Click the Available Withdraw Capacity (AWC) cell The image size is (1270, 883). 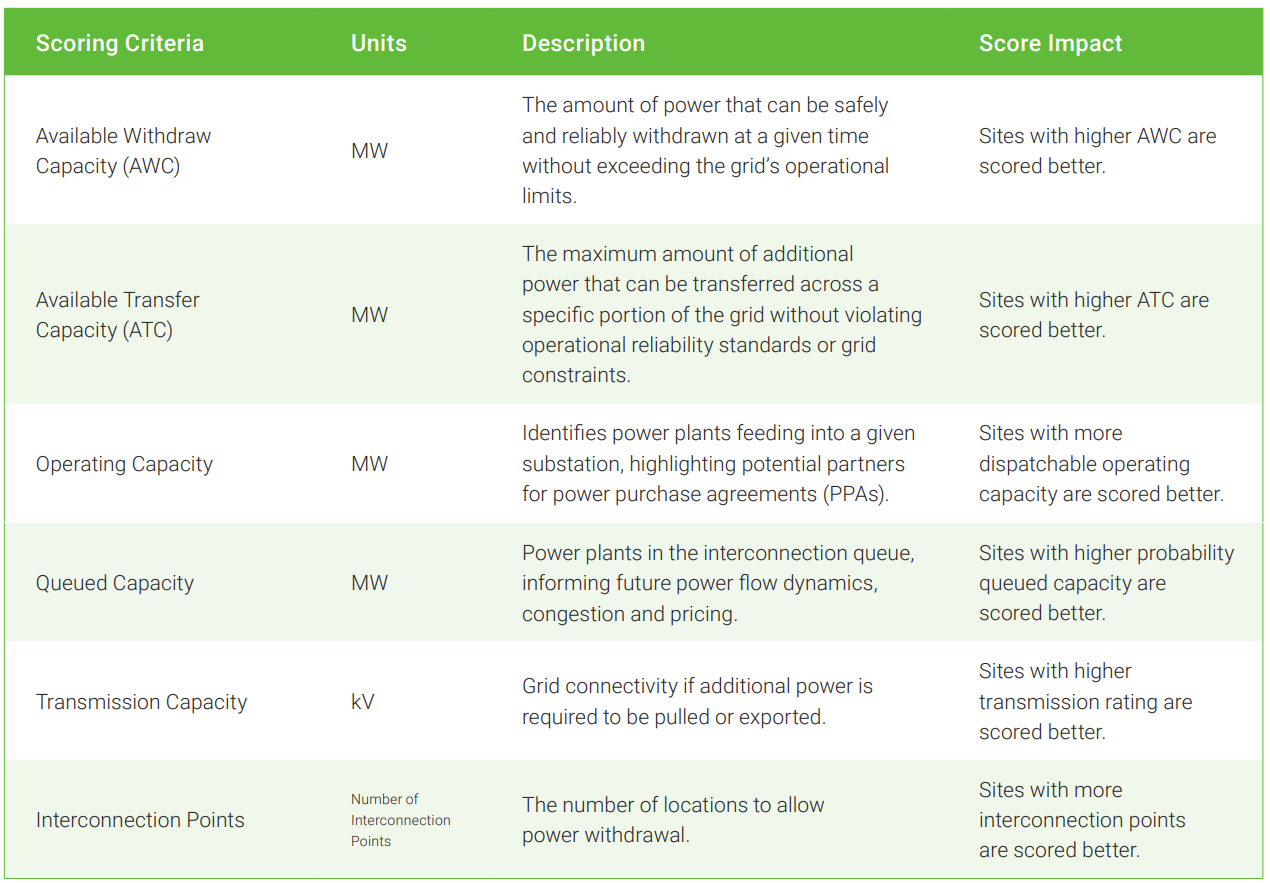(123, 151)
